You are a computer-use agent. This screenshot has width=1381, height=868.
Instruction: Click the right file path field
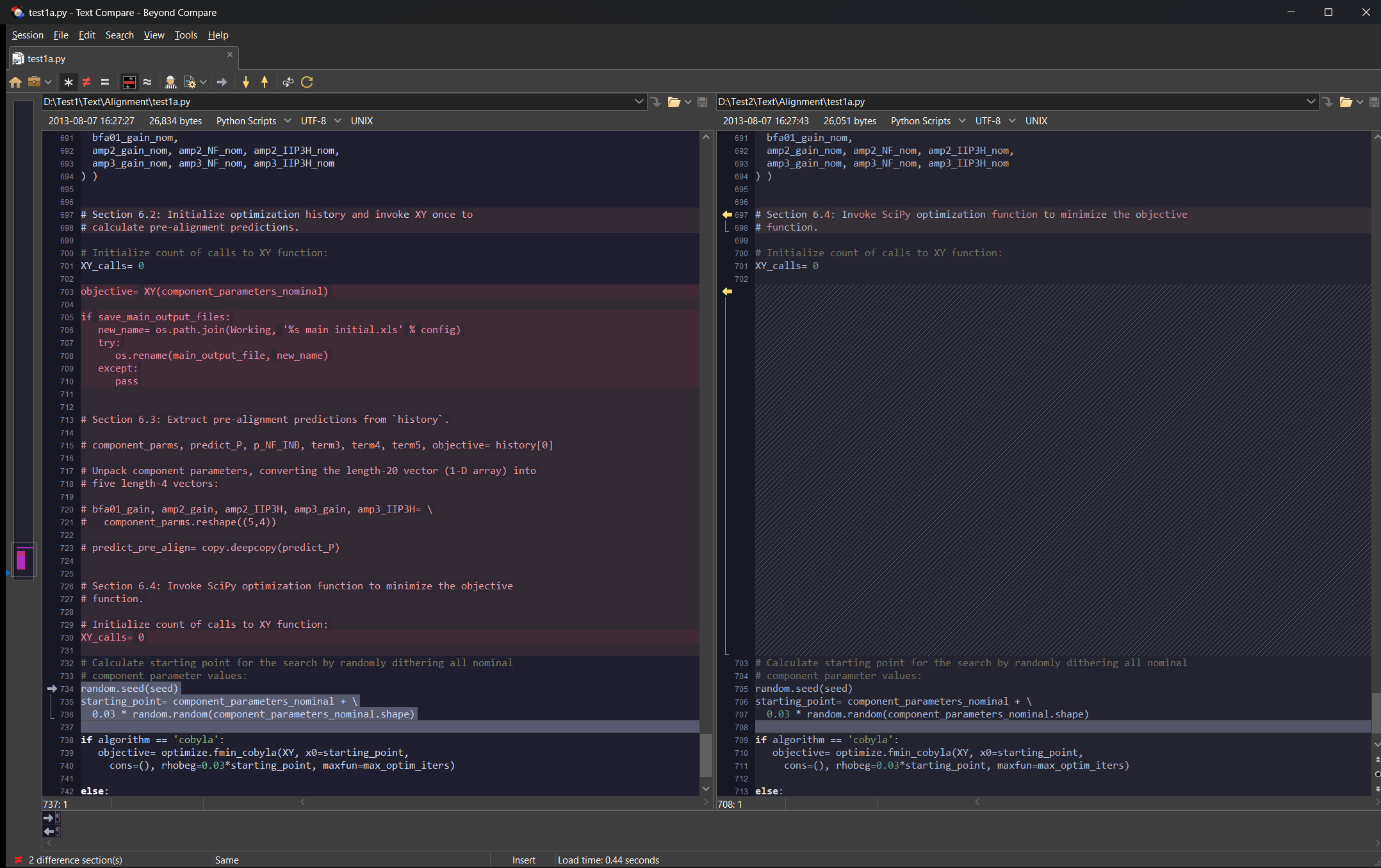coord(1011,102)
